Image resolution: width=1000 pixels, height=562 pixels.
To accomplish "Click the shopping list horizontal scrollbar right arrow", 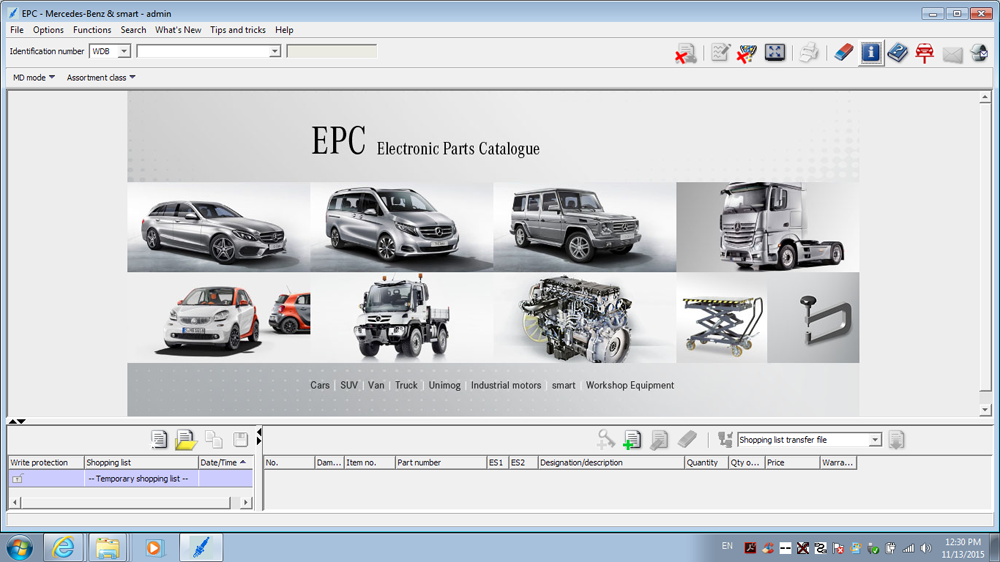I will pos(247,502).
